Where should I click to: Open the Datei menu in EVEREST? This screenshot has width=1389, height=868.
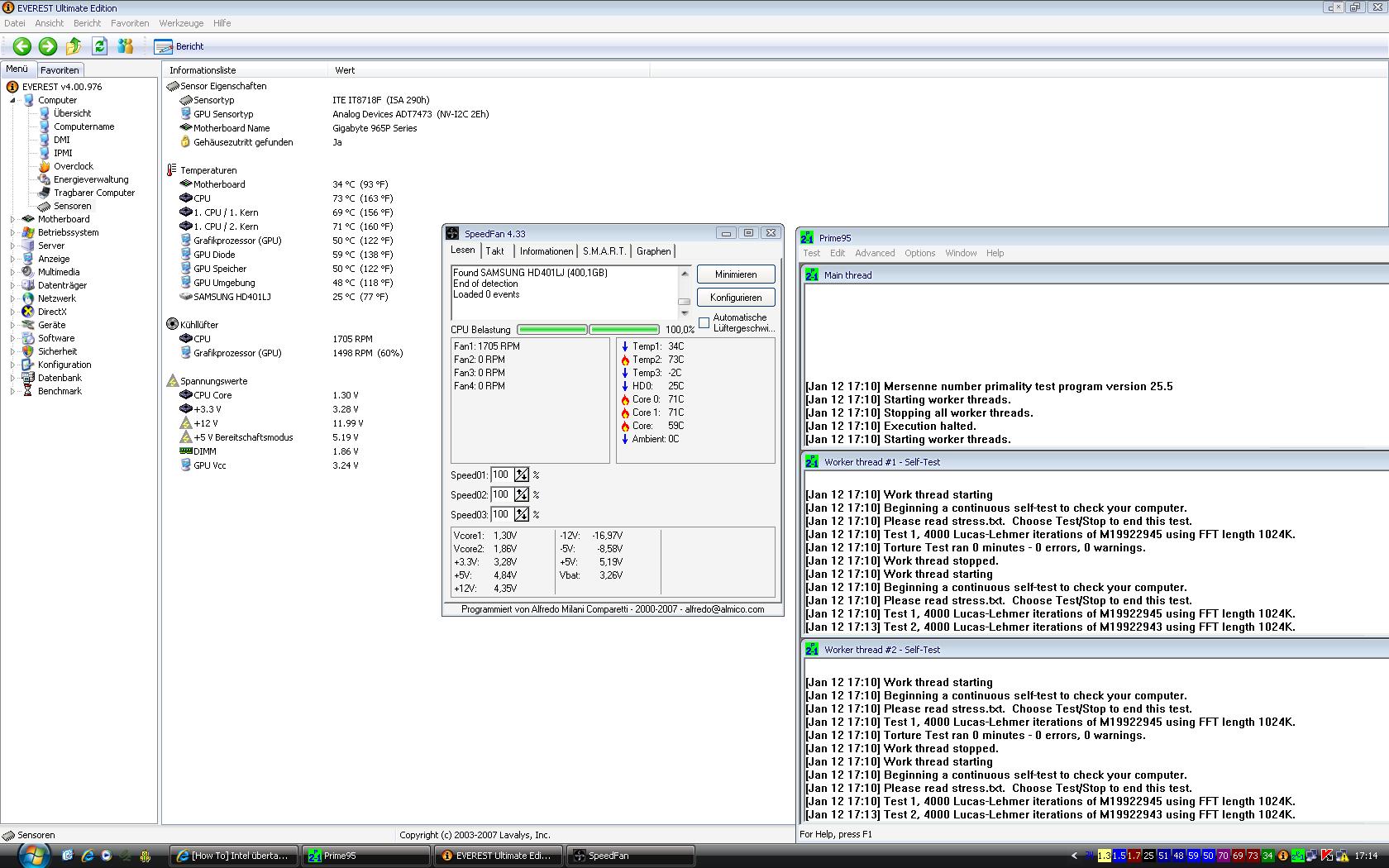(x=15, y=23)
